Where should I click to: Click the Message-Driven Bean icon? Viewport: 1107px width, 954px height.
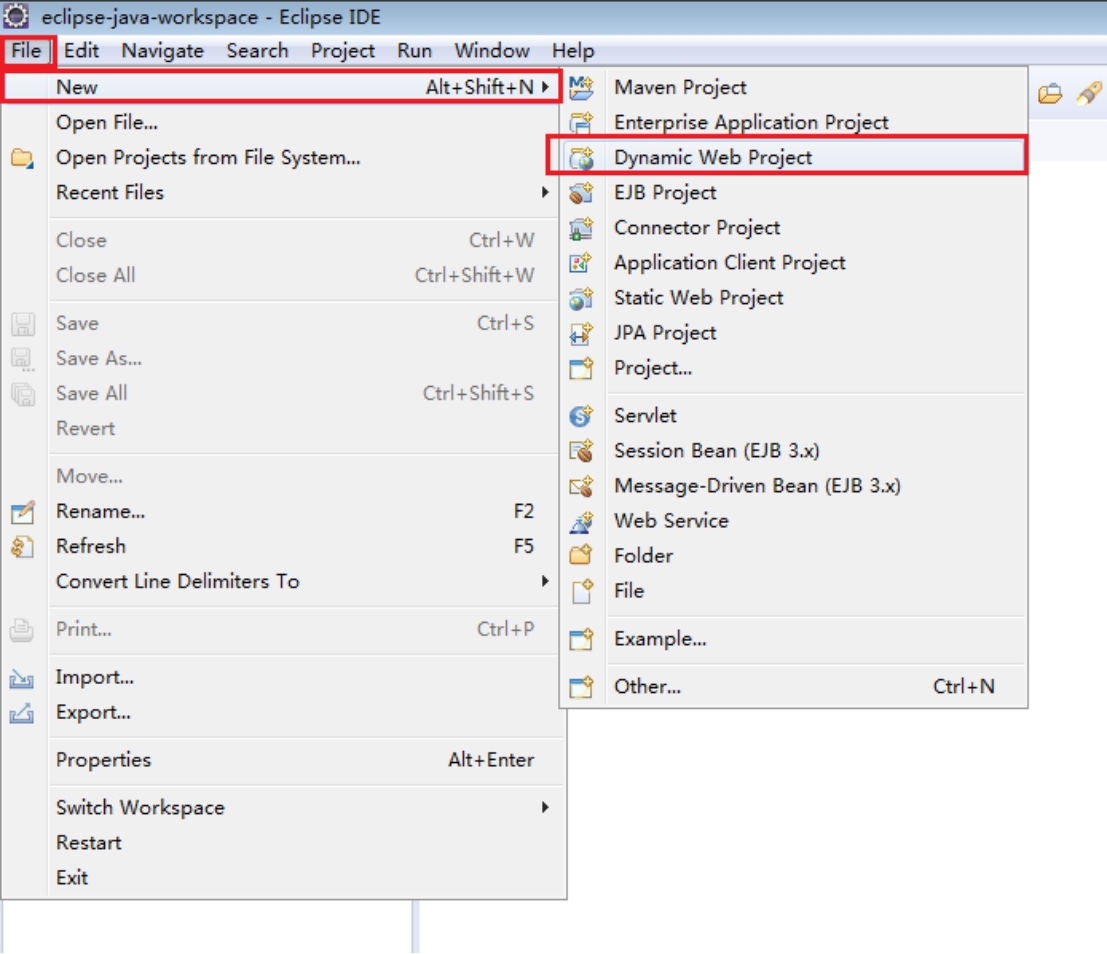click(x=581, y=486)
